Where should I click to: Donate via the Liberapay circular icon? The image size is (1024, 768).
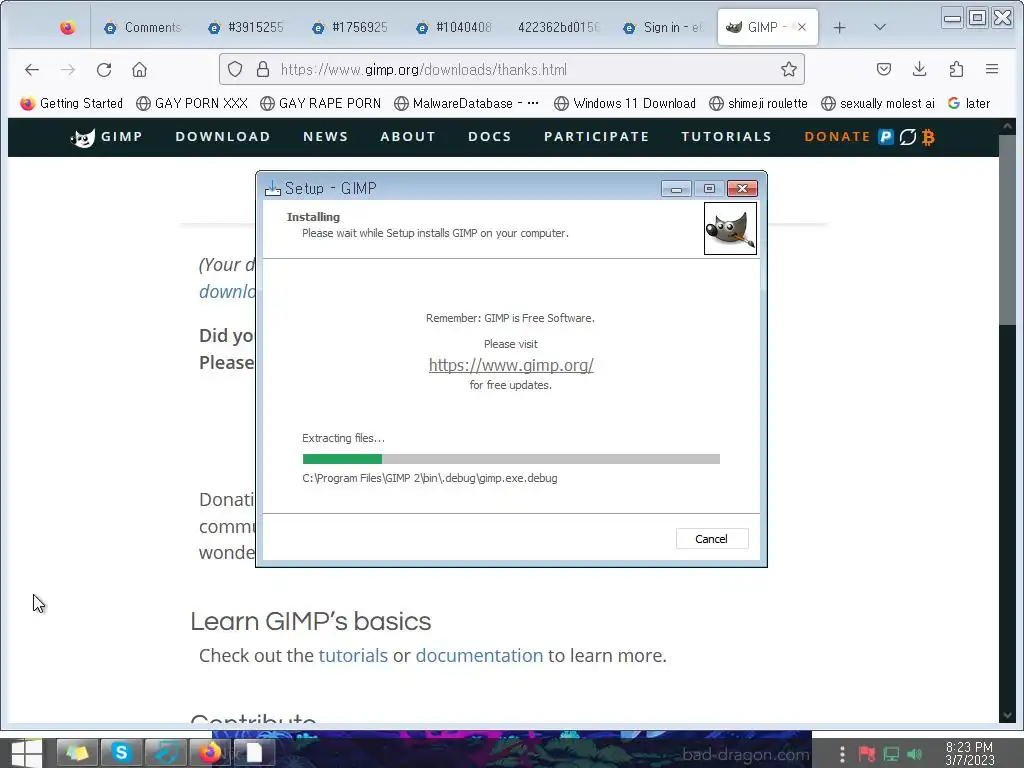pyautogui.click(x=907, y=137)
